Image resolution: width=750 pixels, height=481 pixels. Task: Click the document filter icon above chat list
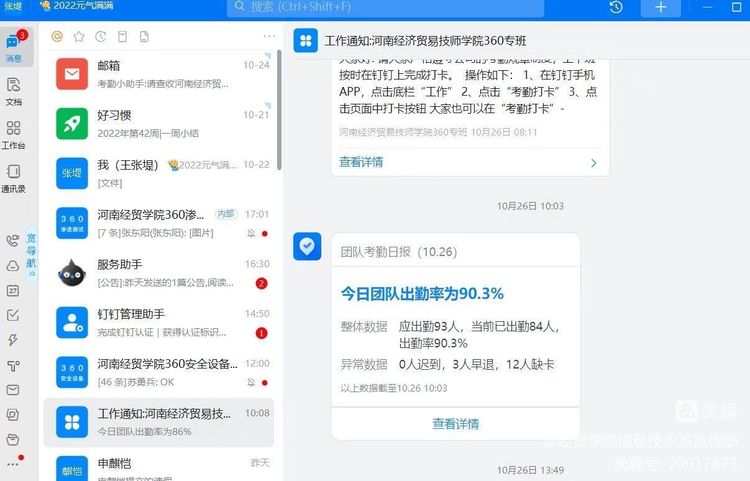tap(144, 36)
